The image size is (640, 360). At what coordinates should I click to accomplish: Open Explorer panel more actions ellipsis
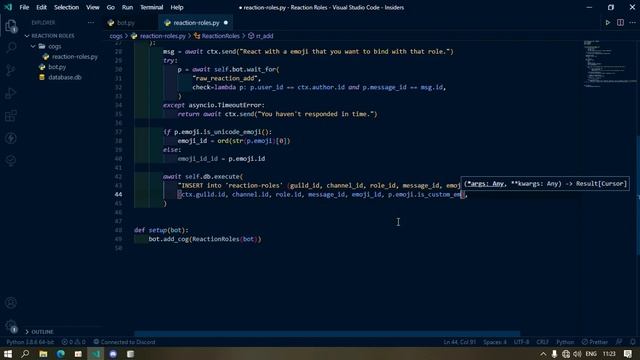pyautogui.click(x=91, y=23)
